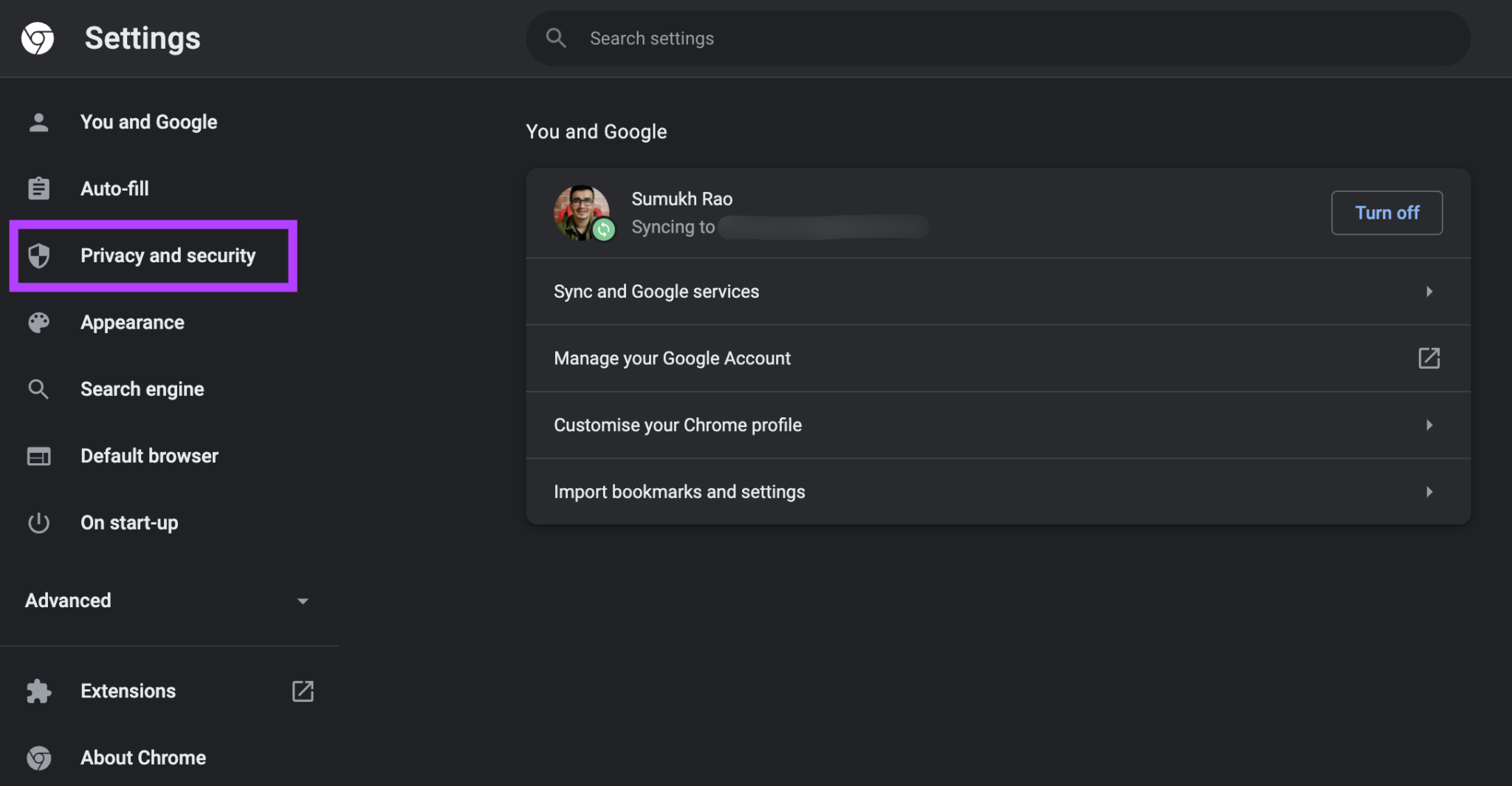1512x786 pixels.
Task: Open Sync and Google services chevron
Action: [x=1429, y=292]
